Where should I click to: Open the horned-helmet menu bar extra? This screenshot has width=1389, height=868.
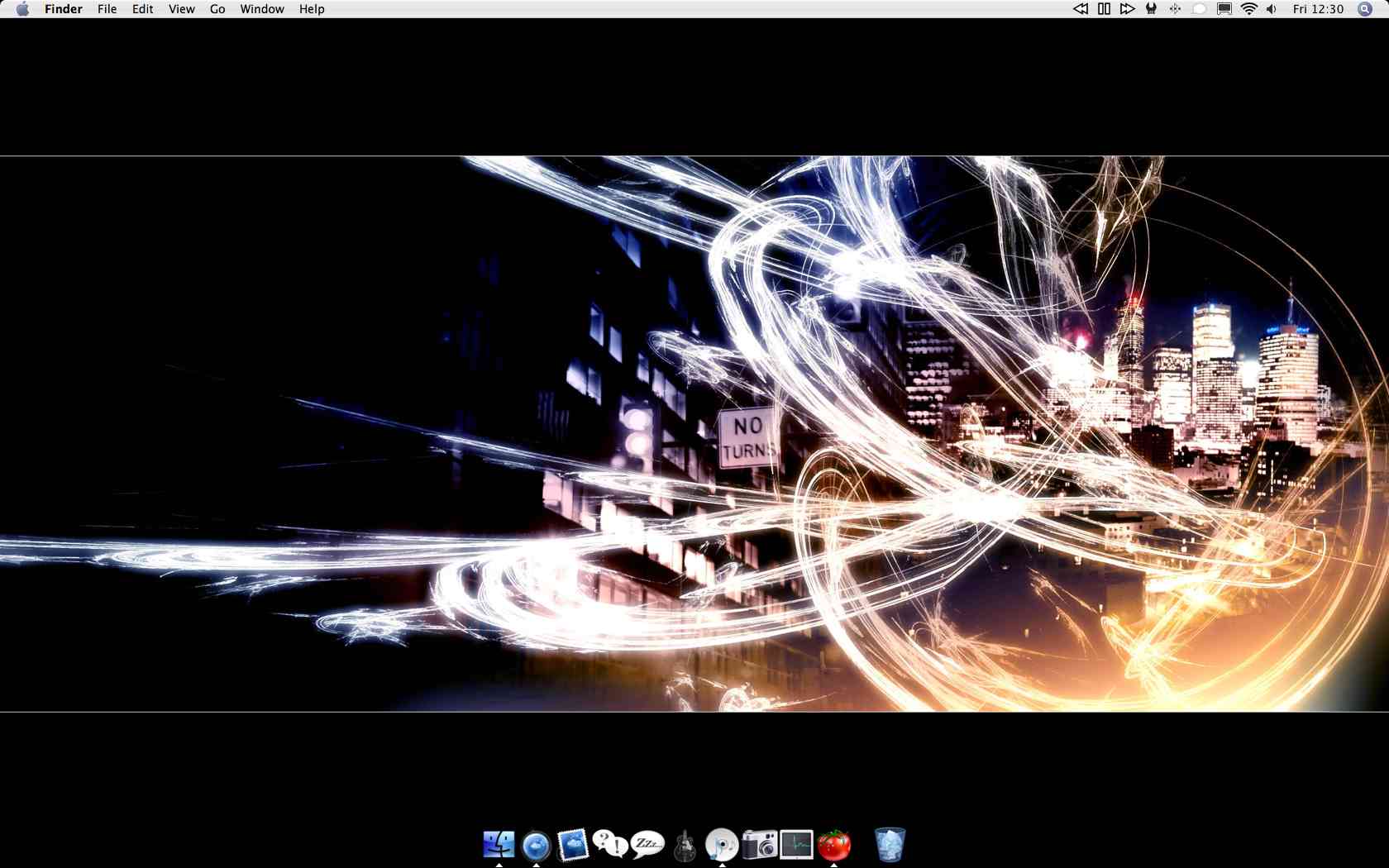[x=1151, y=9]
